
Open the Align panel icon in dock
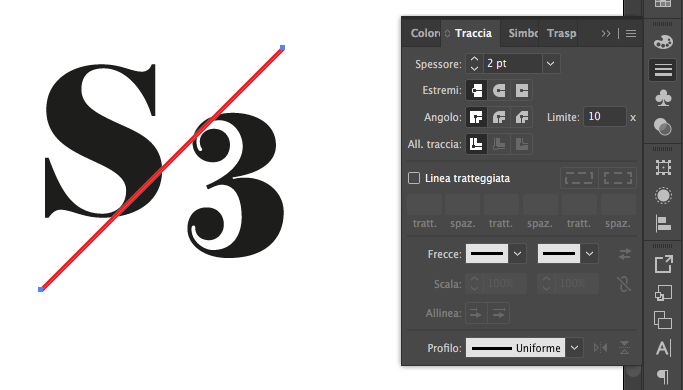pos(663,224)
